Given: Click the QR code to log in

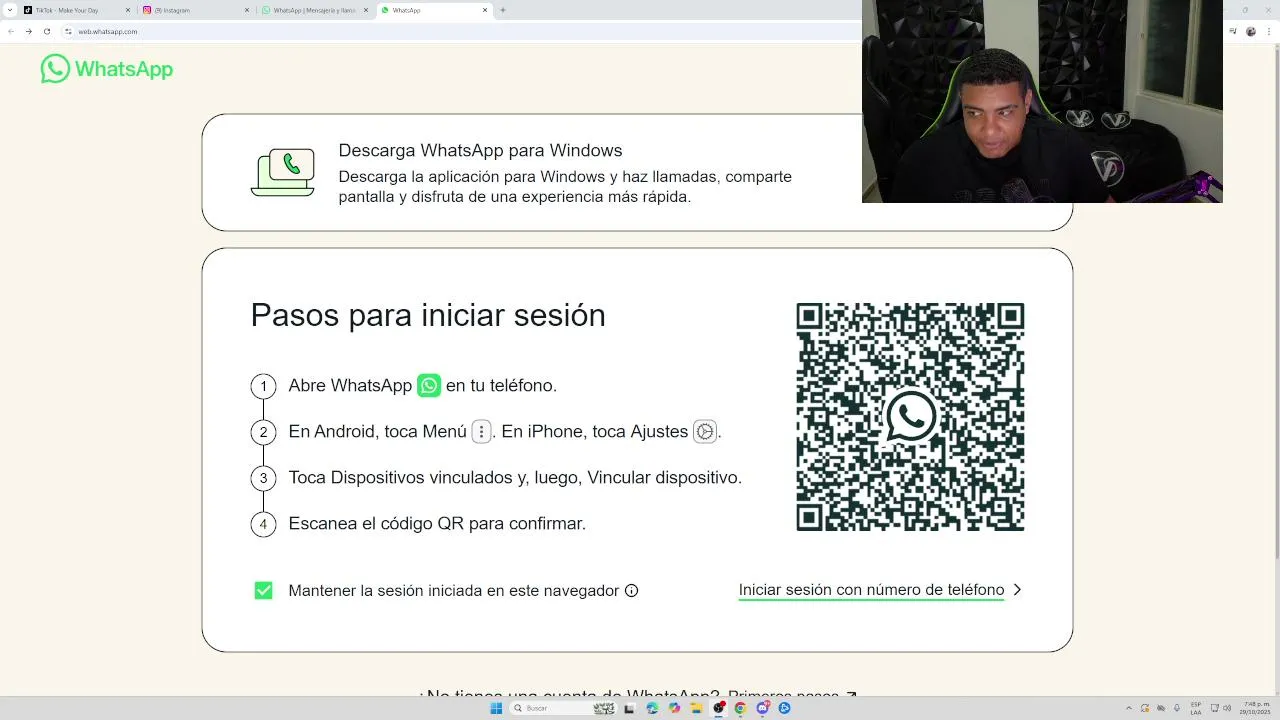Looking at the screenshot, I should pos(910,417).
